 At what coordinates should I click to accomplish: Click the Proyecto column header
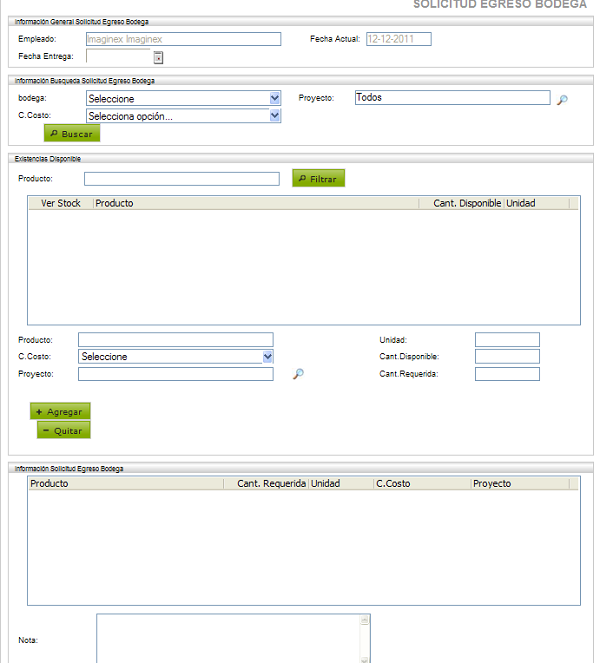pyautogui.click(x=521, y=484)
